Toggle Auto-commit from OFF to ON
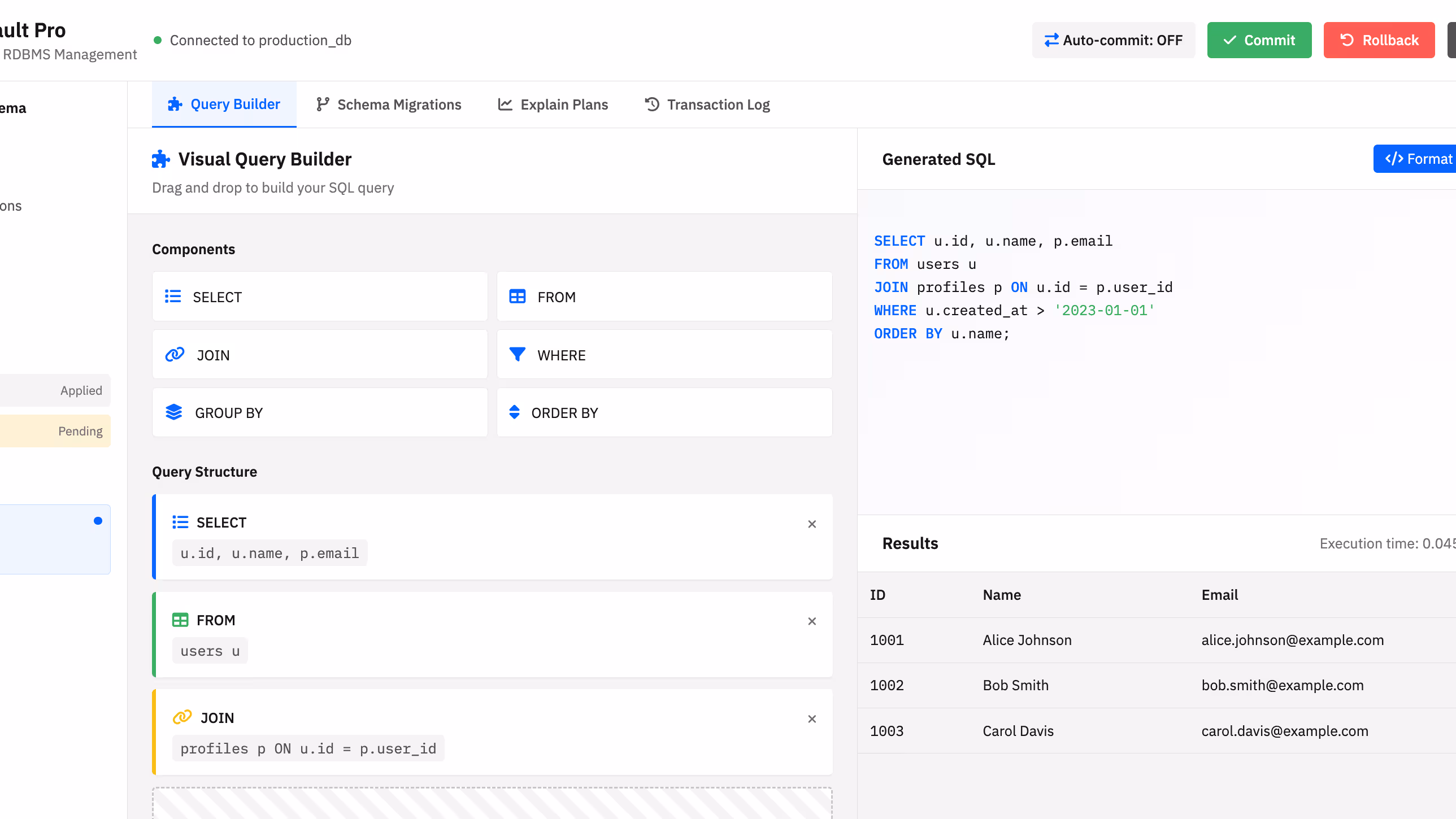This screenshot has height=819, width=1456. pyautogui.click(x=1113, y=40)
